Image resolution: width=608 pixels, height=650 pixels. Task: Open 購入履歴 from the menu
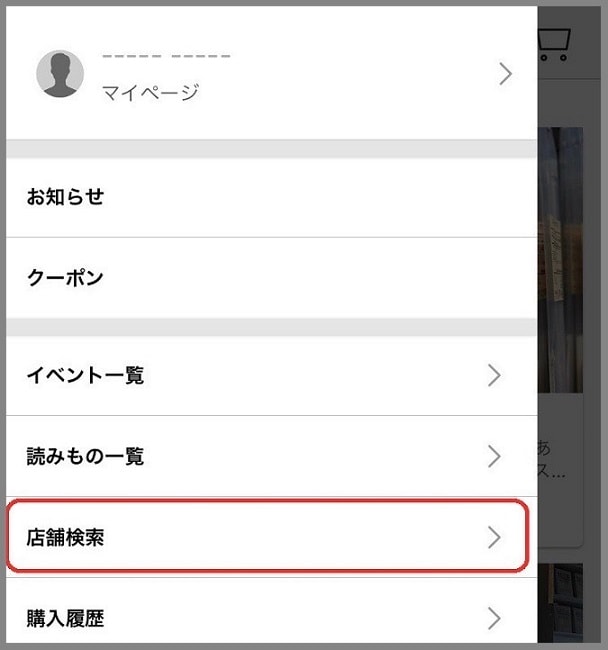[66, 619]
